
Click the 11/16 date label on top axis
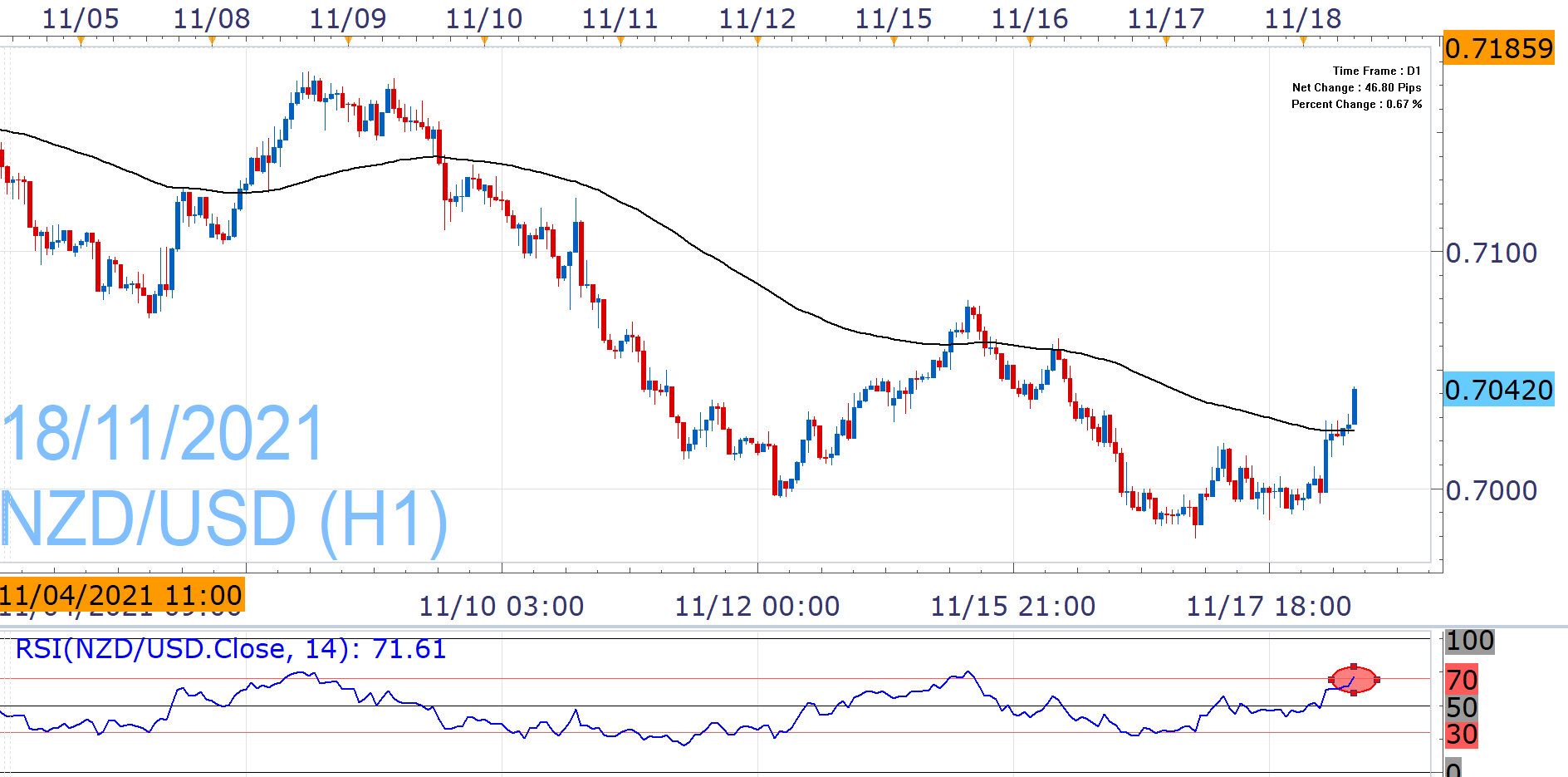pos(1030,18)
